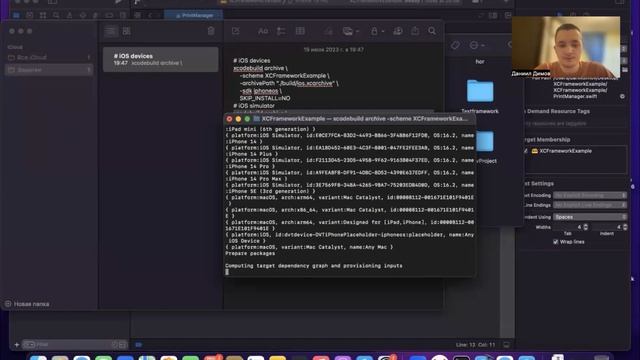Open the Text Encoding dropdown
Image resolution: width=640 pixels, height=360 pixels.
click(x=590, y=195)
